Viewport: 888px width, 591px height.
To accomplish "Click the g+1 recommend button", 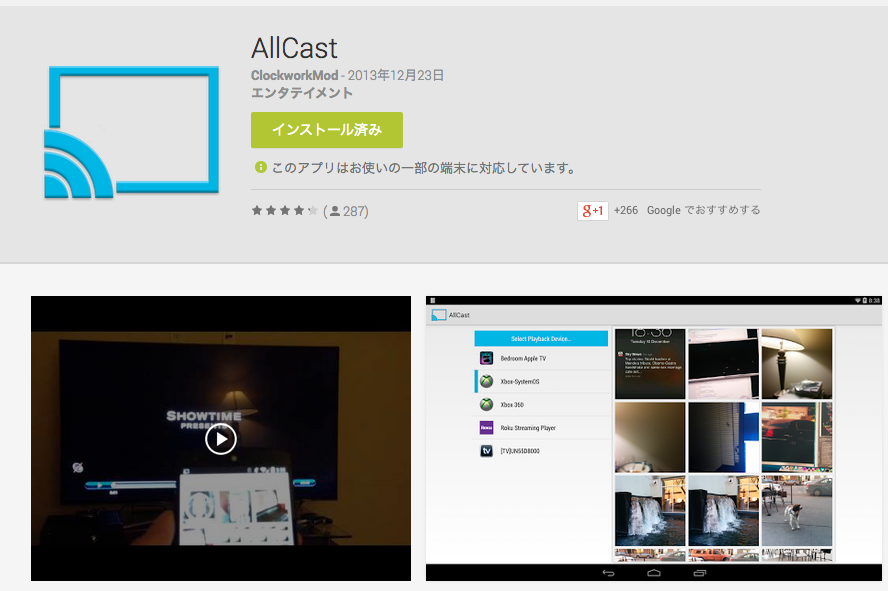I will 592,211.
